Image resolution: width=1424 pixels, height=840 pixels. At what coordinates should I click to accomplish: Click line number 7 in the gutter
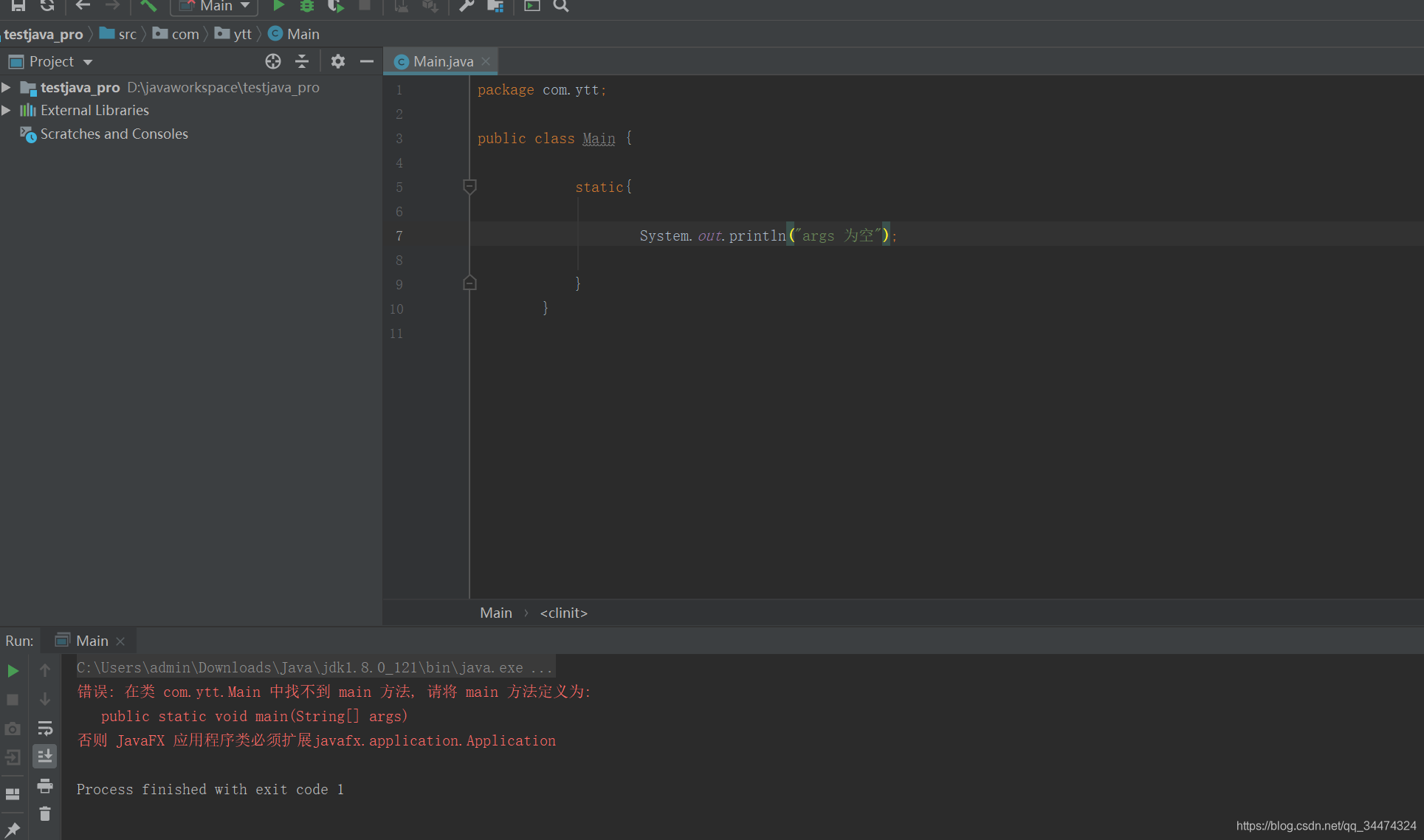pos(399,236)
